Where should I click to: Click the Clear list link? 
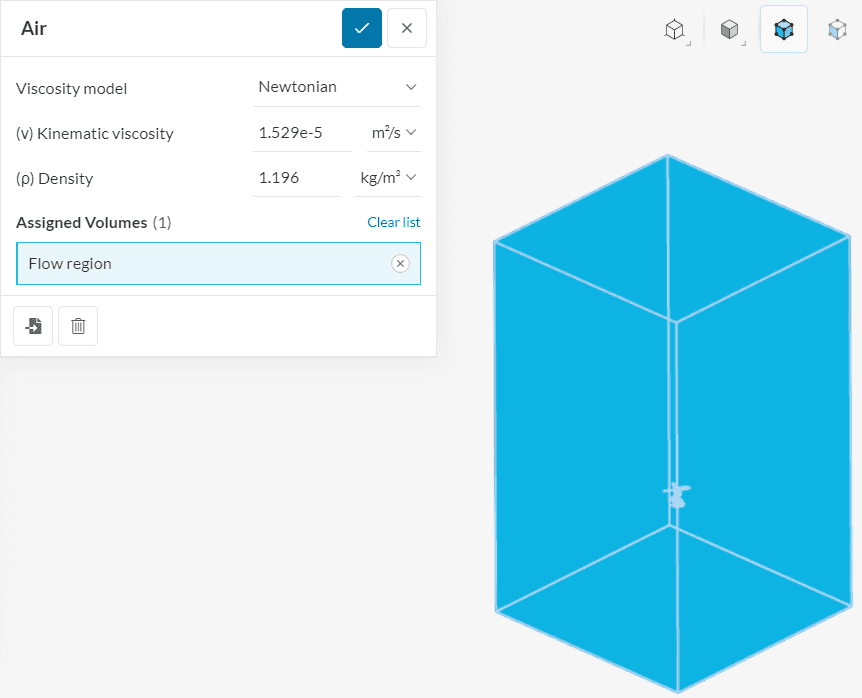point(393,222)
